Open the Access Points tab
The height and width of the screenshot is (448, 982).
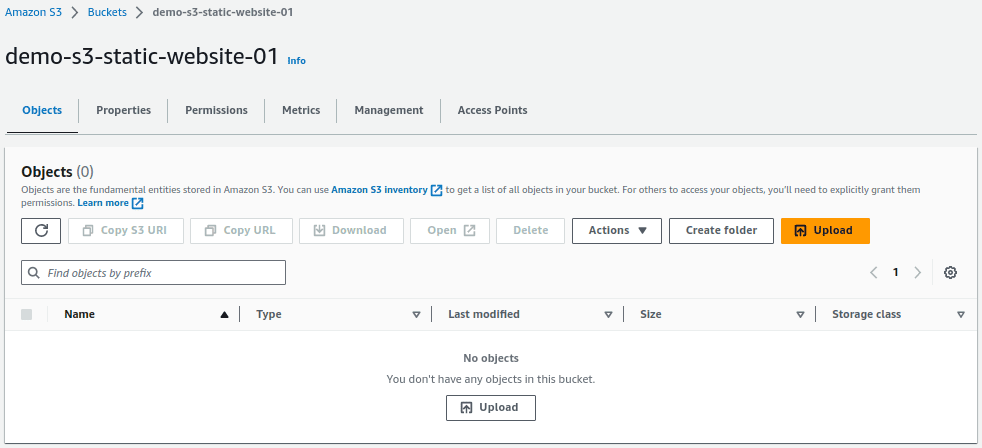pos(492,110)
